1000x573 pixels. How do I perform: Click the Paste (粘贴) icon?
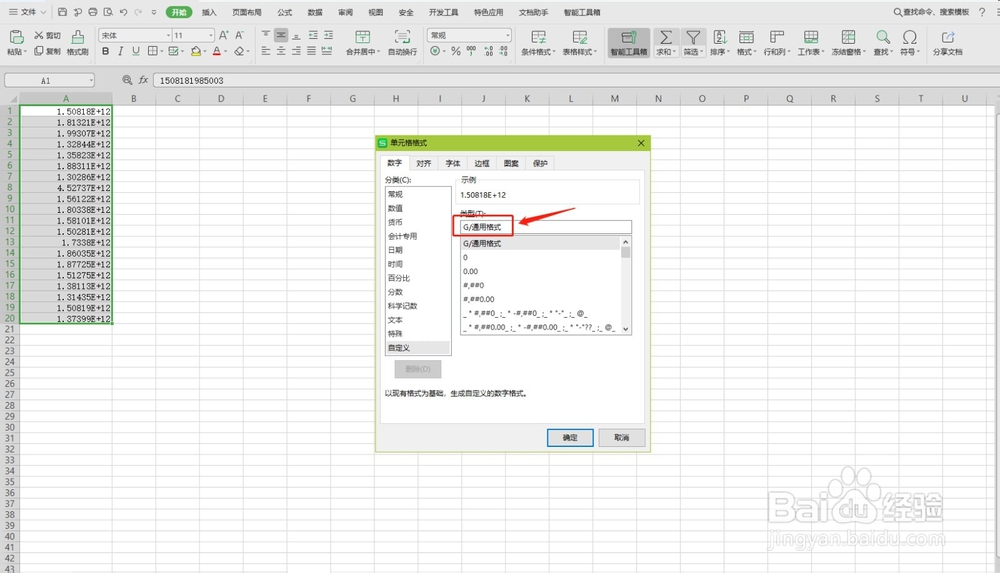point(16,38)
